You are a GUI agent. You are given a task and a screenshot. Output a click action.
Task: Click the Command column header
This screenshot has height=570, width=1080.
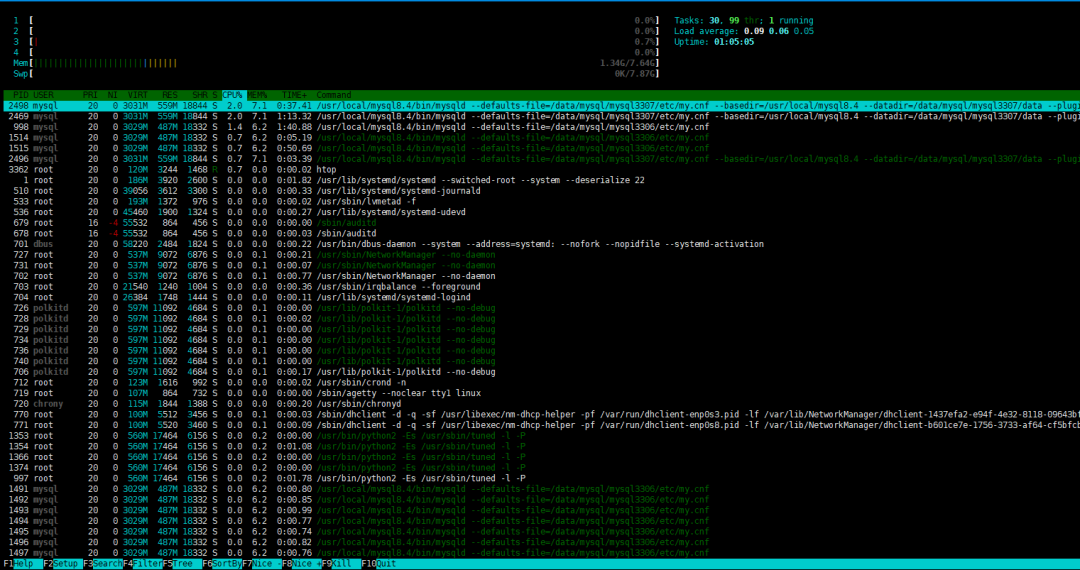pyautogui.click(x=334, y=95)
